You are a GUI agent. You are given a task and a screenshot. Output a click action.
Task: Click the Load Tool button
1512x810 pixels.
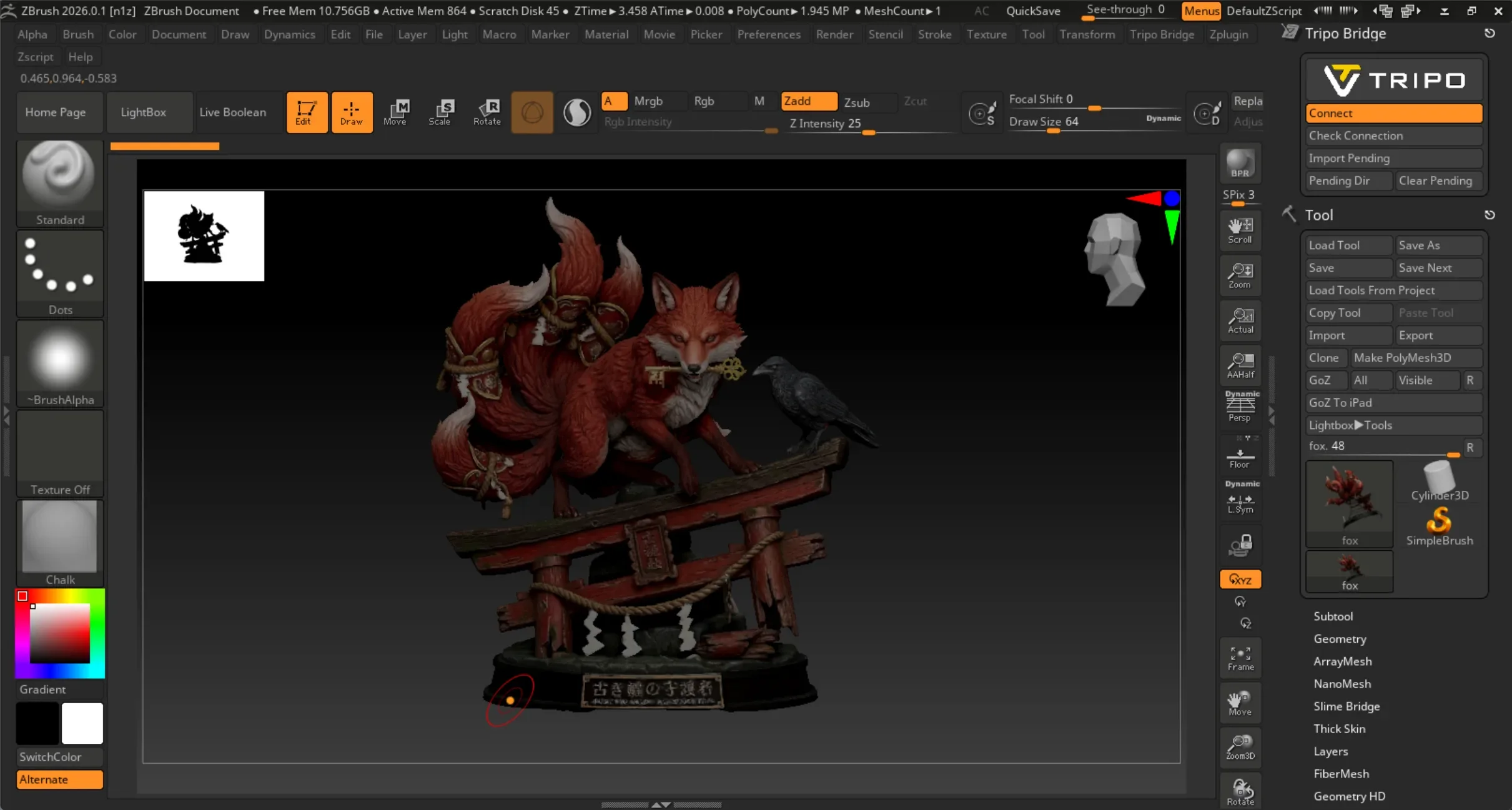point(1349,245)
